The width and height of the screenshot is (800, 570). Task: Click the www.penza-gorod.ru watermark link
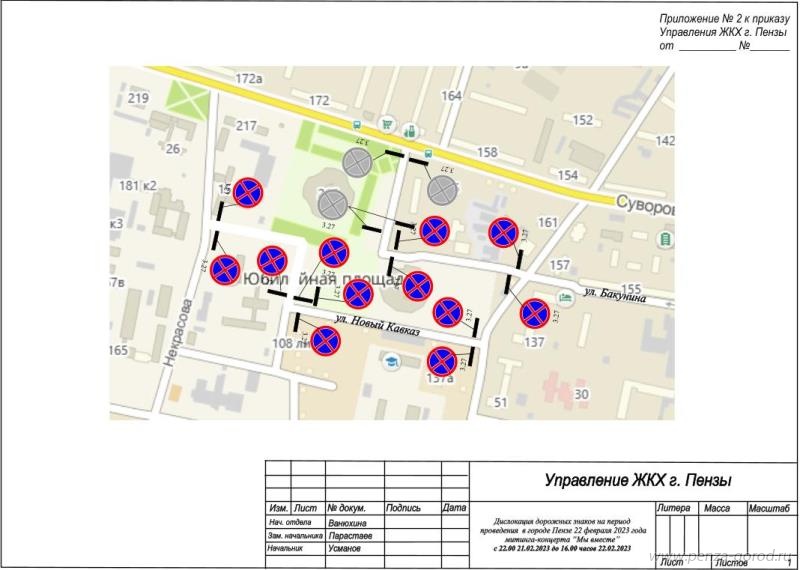pos(723,556)
